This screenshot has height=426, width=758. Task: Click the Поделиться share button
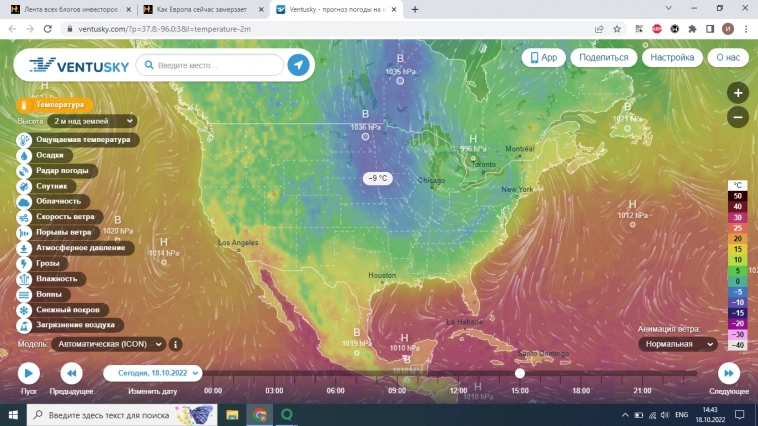point(604,58)
